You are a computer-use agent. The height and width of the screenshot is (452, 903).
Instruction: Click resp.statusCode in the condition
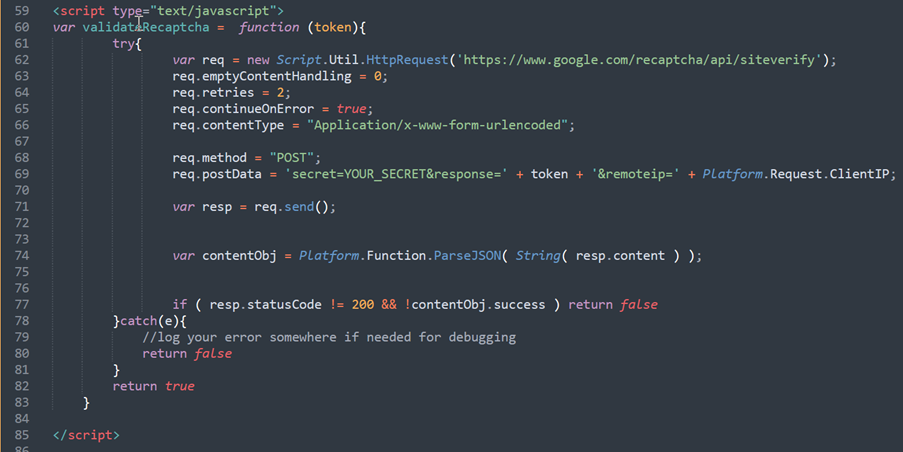[265, 305]
